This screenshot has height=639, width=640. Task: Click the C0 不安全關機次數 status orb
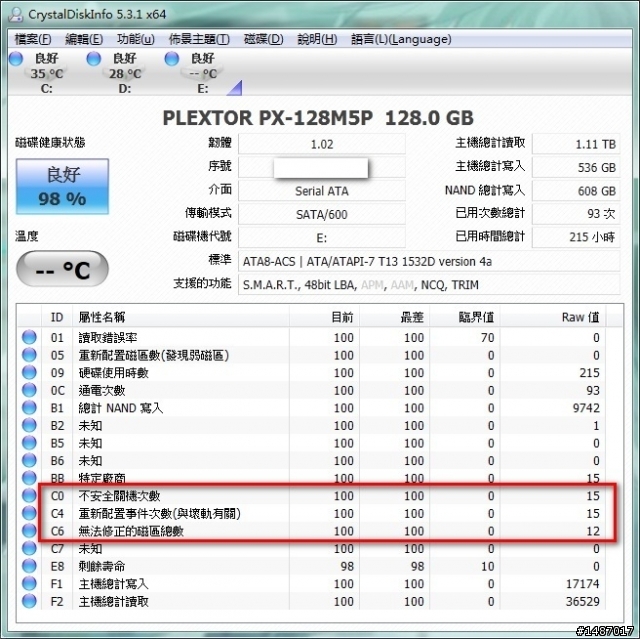tap(29, 495)
